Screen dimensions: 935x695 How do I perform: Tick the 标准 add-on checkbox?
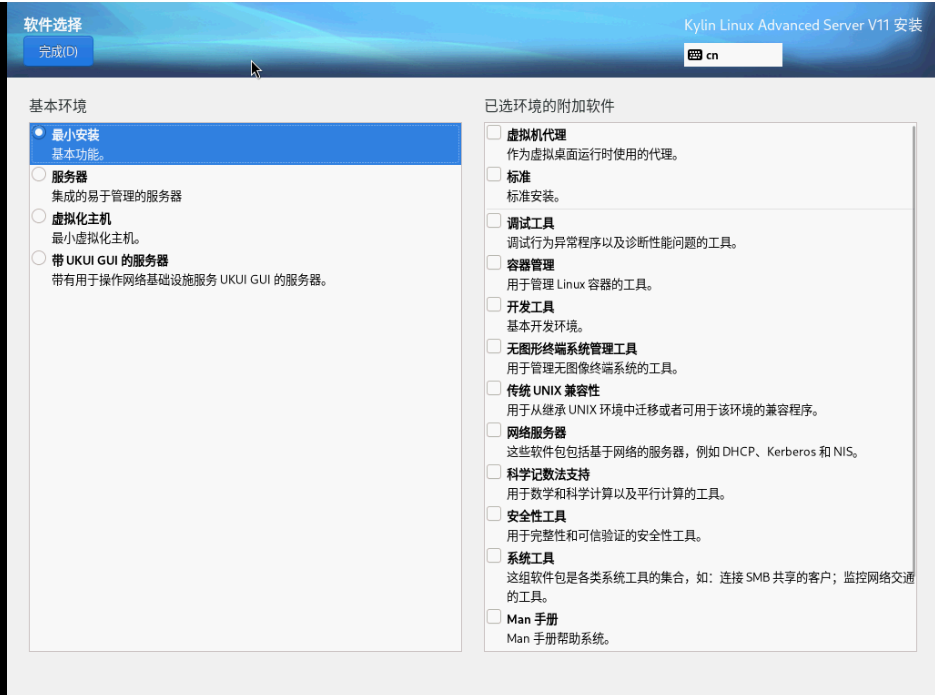[494, 175]
